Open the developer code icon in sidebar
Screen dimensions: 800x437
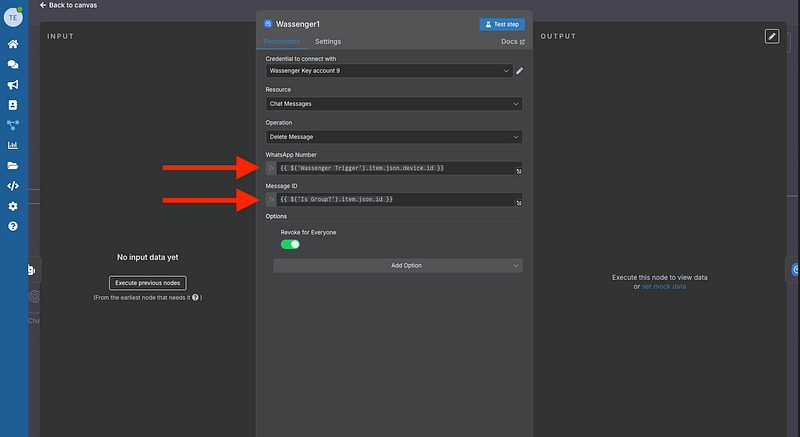pyautogui.click(x=13, y=185)
